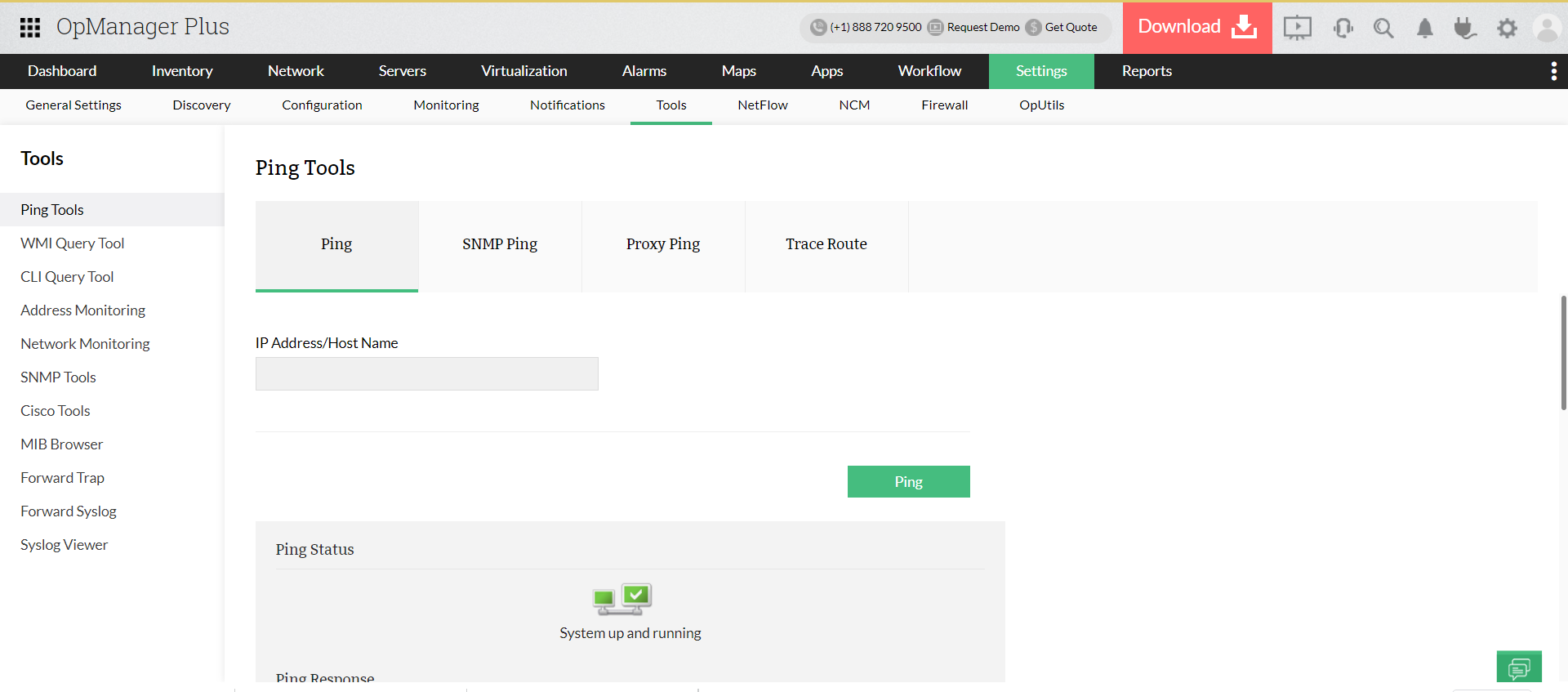This screenshot has width=1568, height=692.
Task: Open the Maps menu
Action: [x=739, y=72]
